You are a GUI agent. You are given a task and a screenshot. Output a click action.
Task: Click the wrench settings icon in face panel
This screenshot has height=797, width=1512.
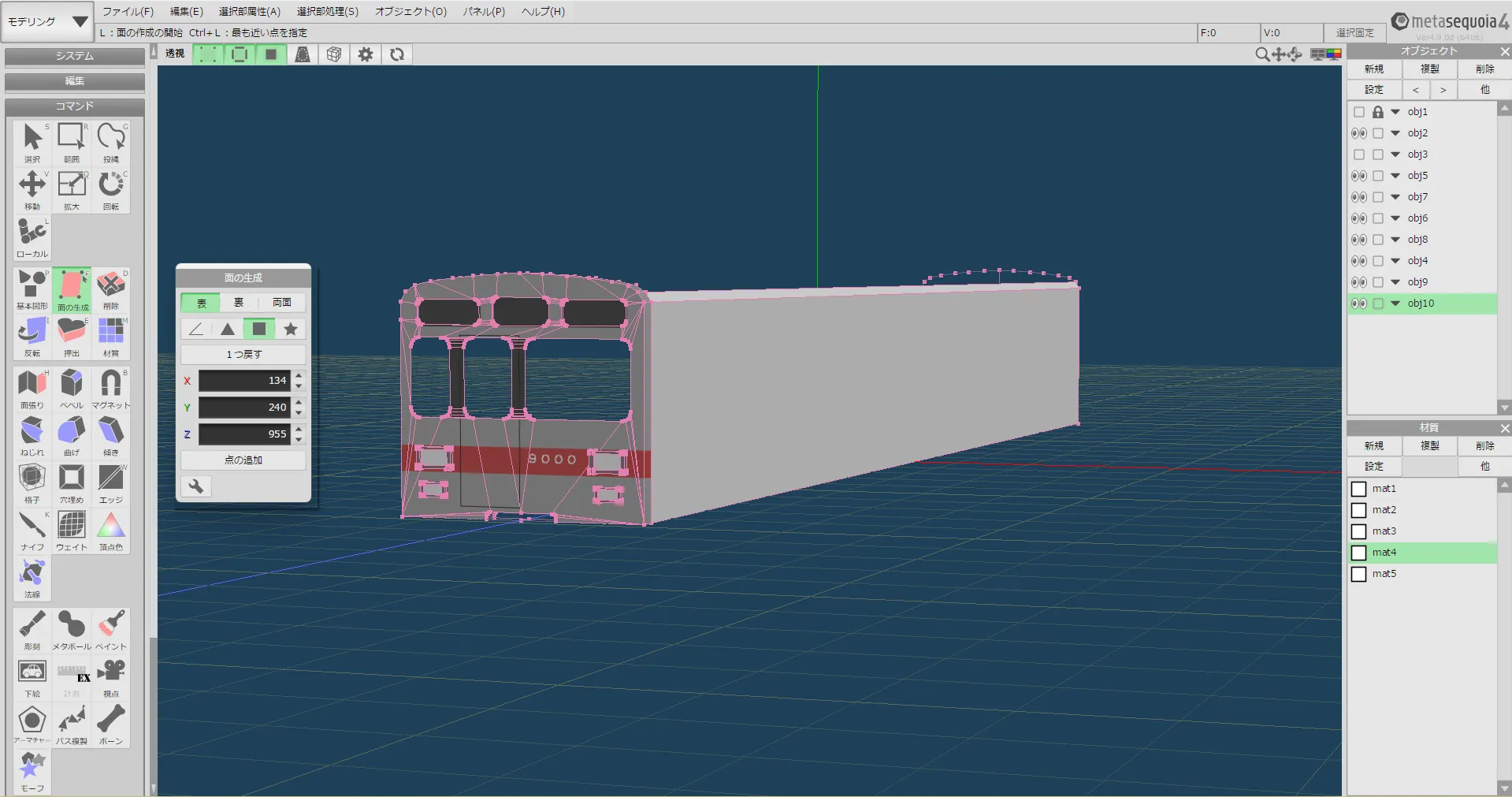(x=196, y=486)
